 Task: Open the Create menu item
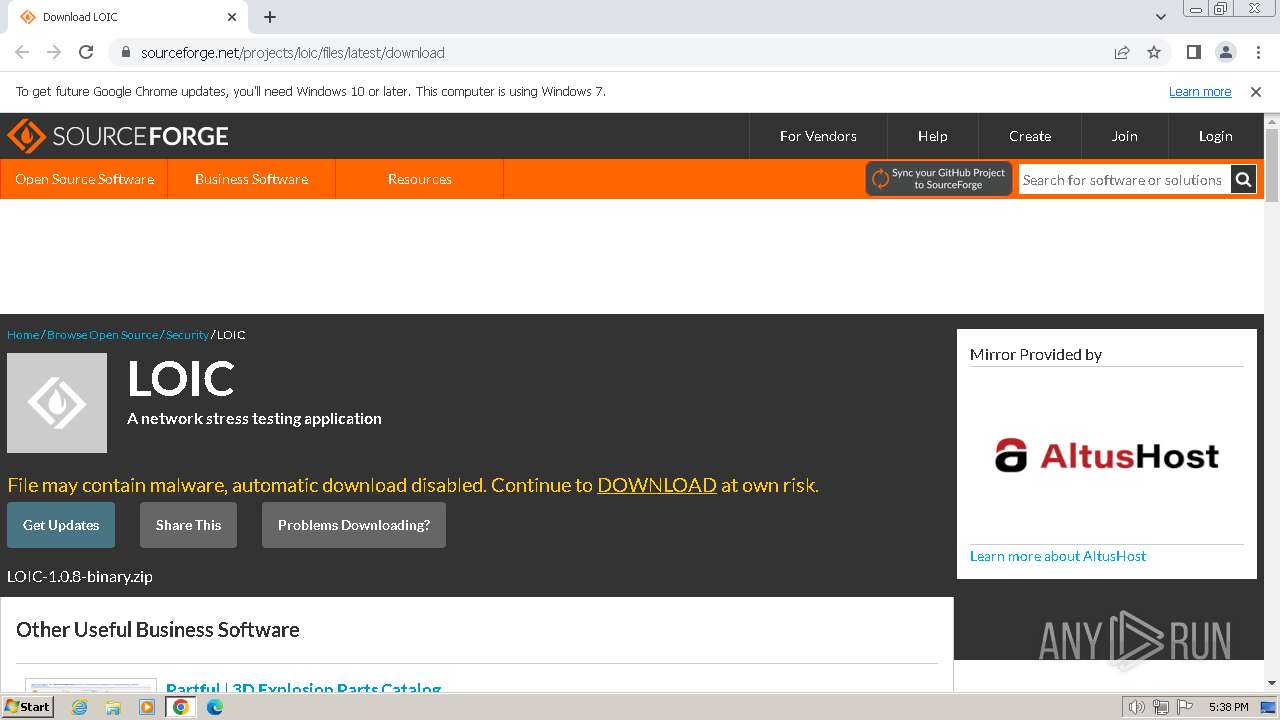1030,136
